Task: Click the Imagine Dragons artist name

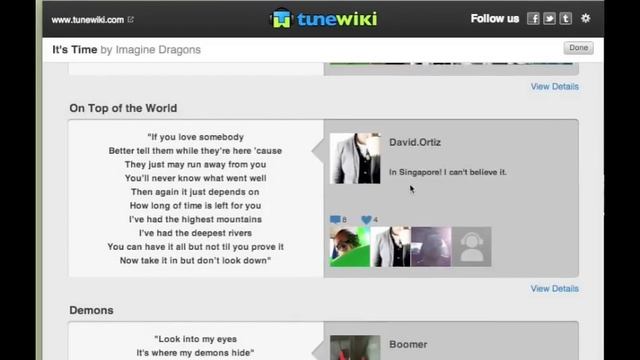Action: coord(158,50)
